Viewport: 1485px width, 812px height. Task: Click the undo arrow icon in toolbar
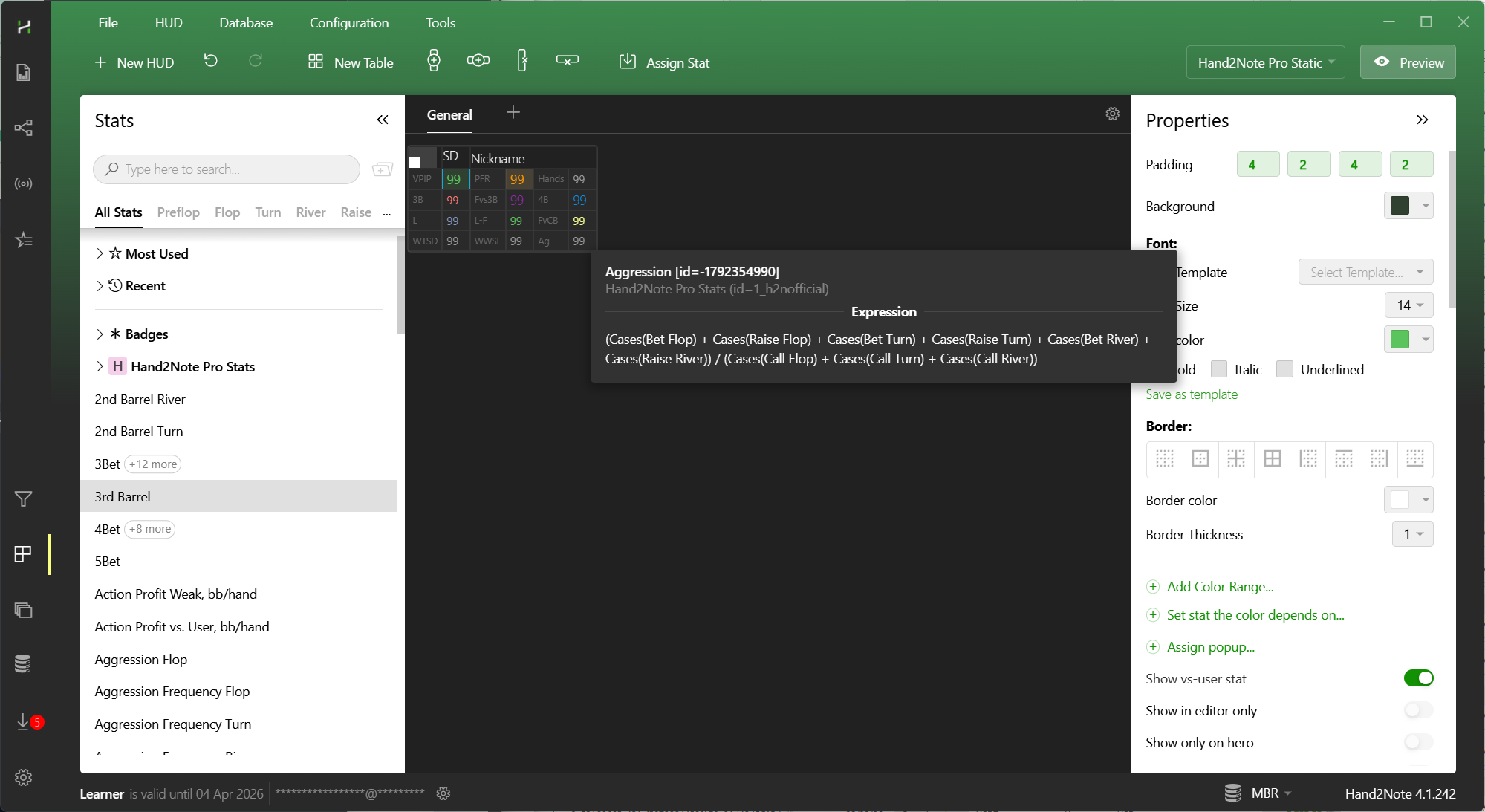211,62
